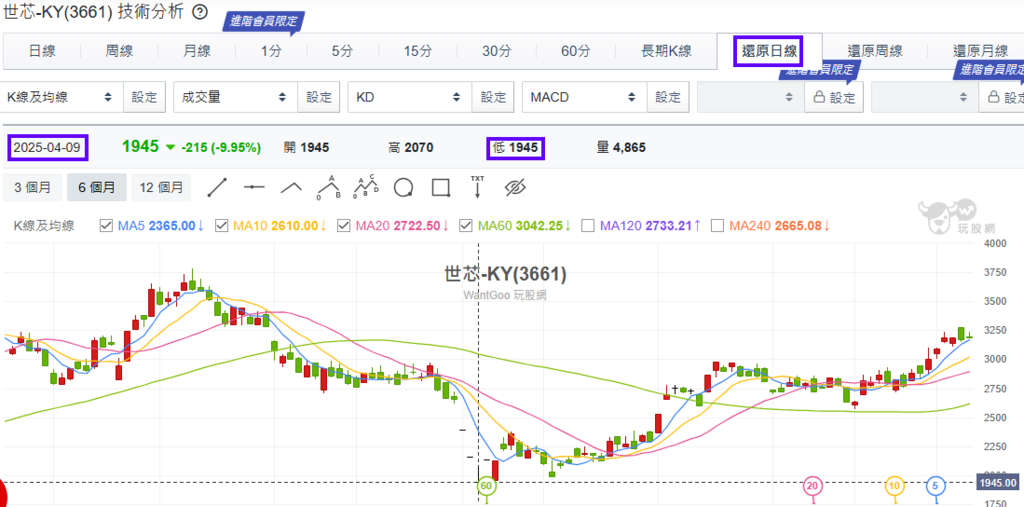Select the 6 個月 range button

pos(97,188)
